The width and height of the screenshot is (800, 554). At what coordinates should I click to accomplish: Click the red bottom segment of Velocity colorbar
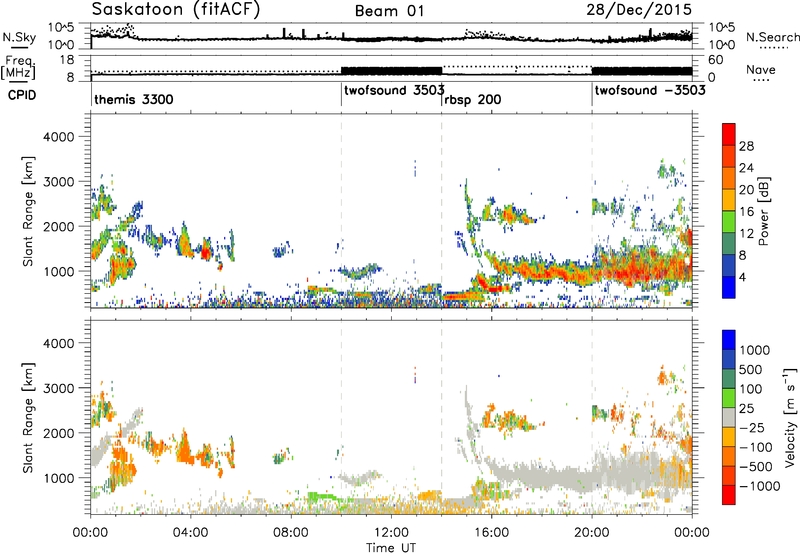(x=729, y=494)
